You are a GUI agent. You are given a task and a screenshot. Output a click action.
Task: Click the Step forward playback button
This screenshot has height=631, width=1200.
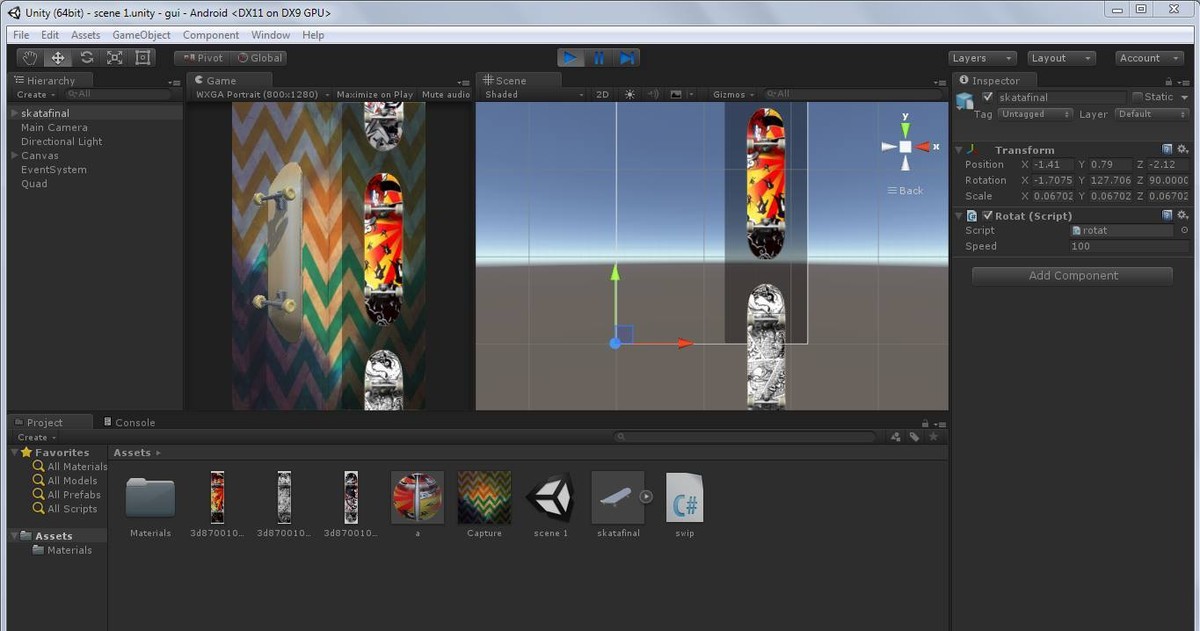coord(627,58)
